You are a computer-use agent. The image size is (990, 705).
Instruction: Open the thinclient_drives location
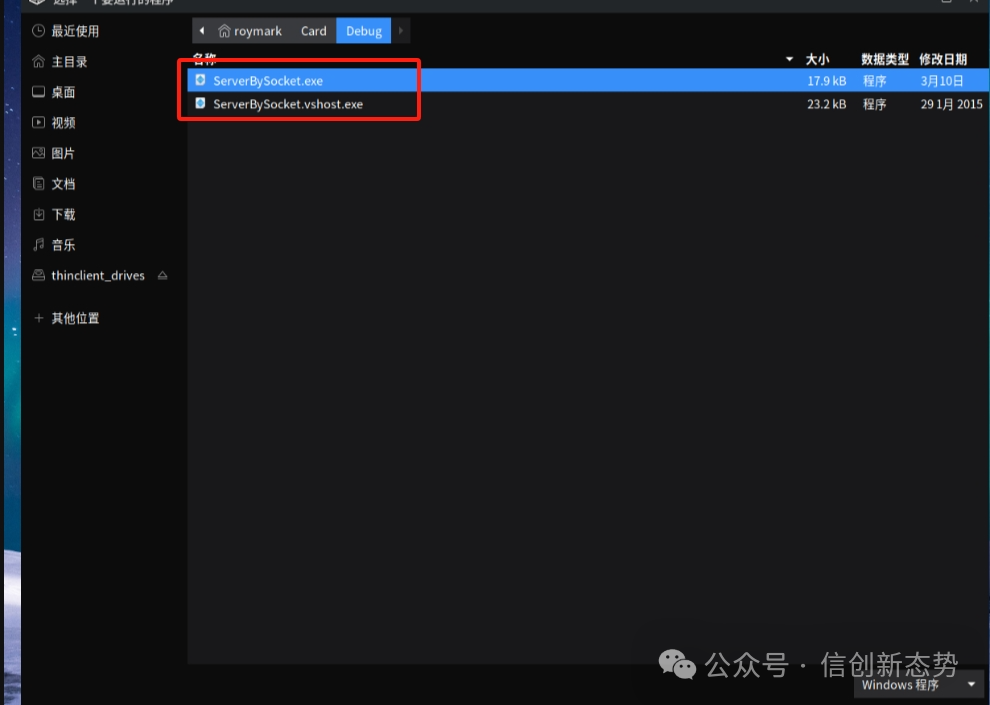click(x=98, y=276)
